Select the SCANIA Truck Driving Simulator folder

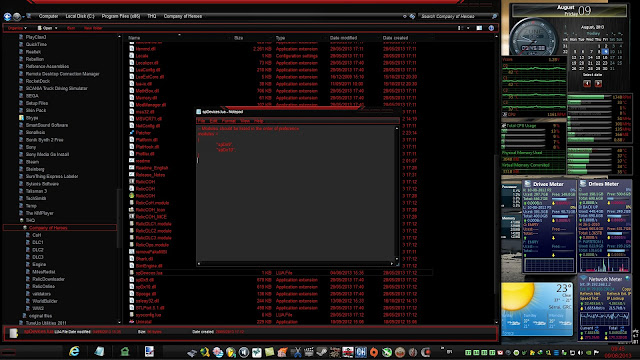click(56, 89)
